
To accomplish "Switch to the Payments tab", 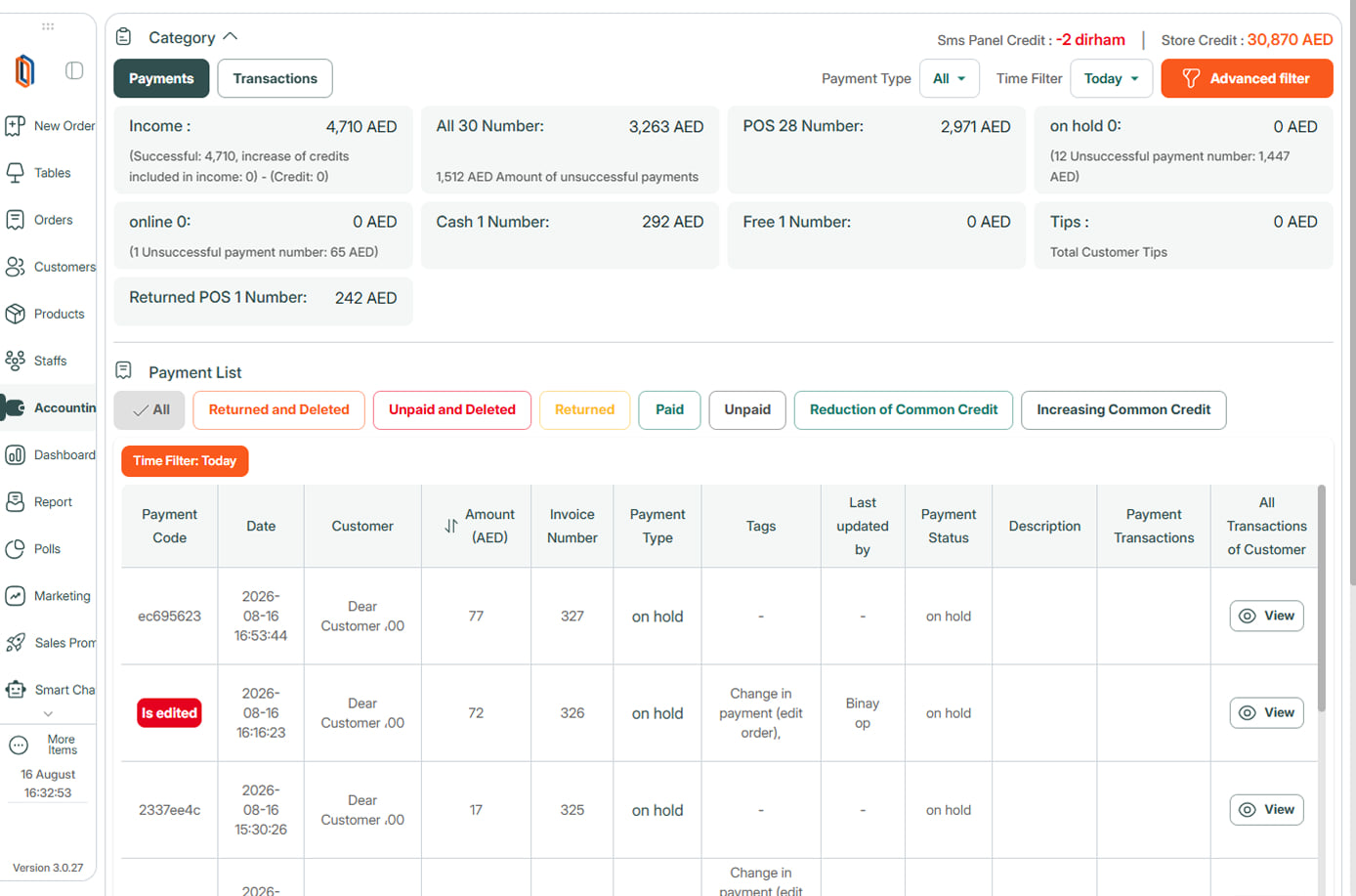I will pyautogui.click(x=161, y=78).
